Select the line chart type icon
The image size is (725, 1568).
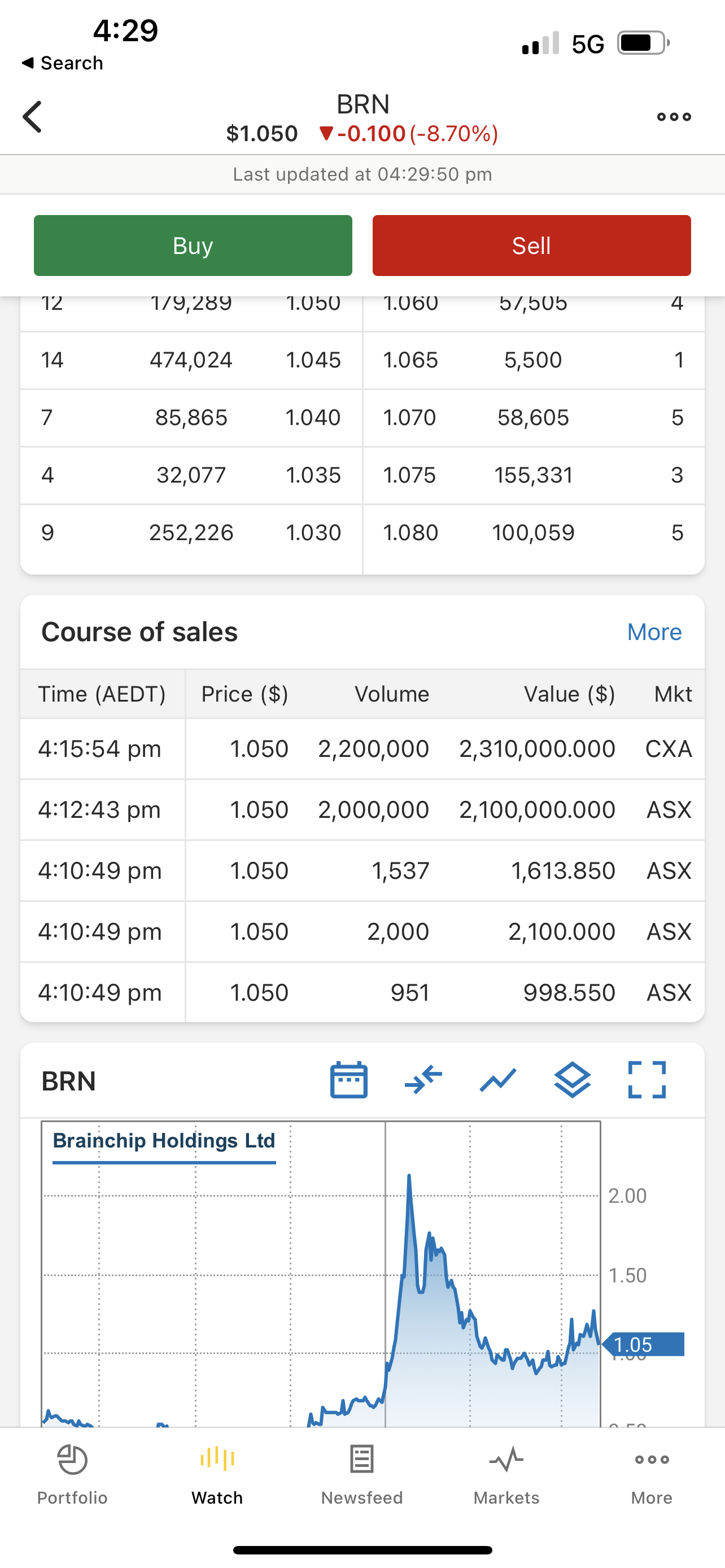[498, 1080]
